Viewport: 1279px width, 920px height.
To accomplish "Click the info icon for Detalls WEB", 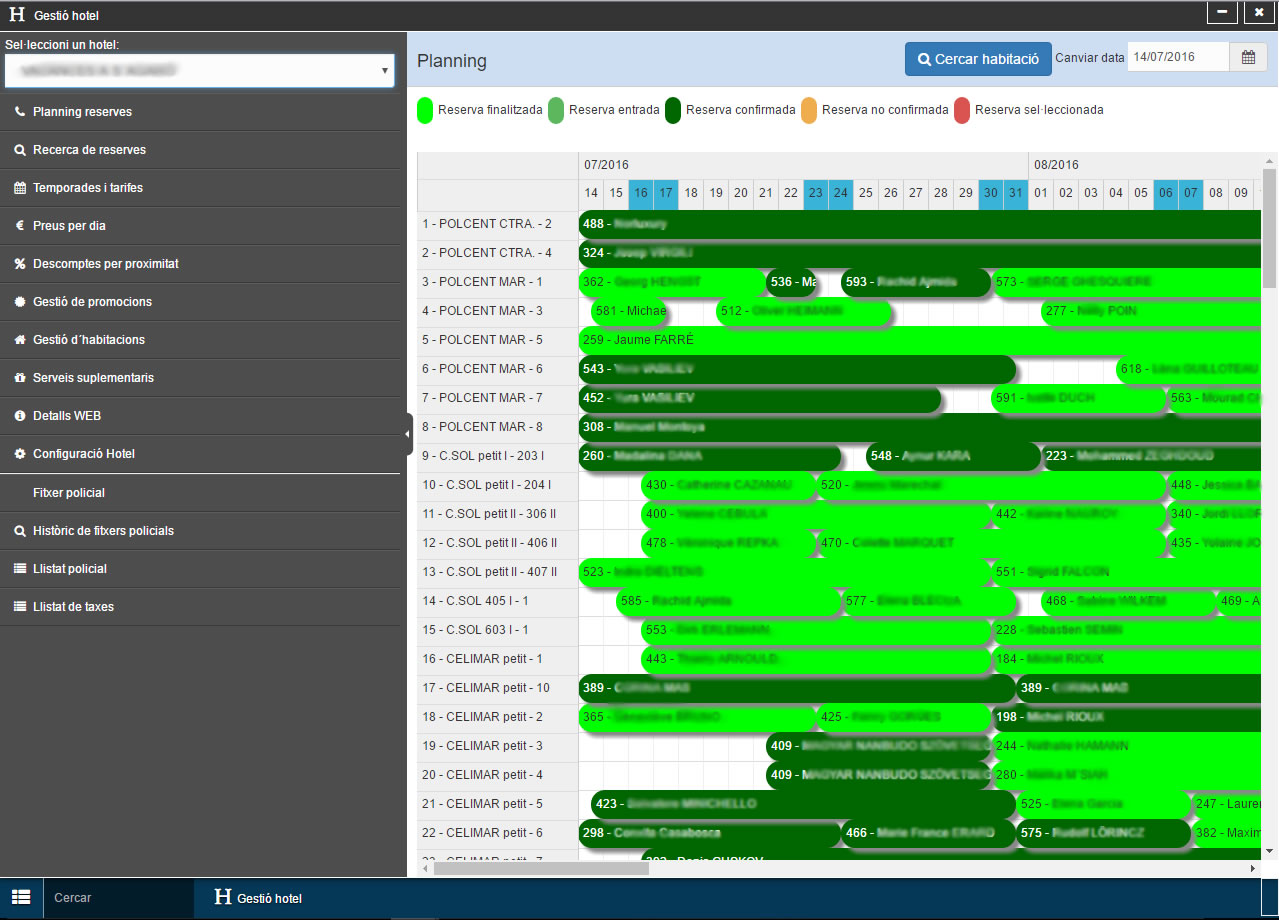I will (x=20, y=416).
